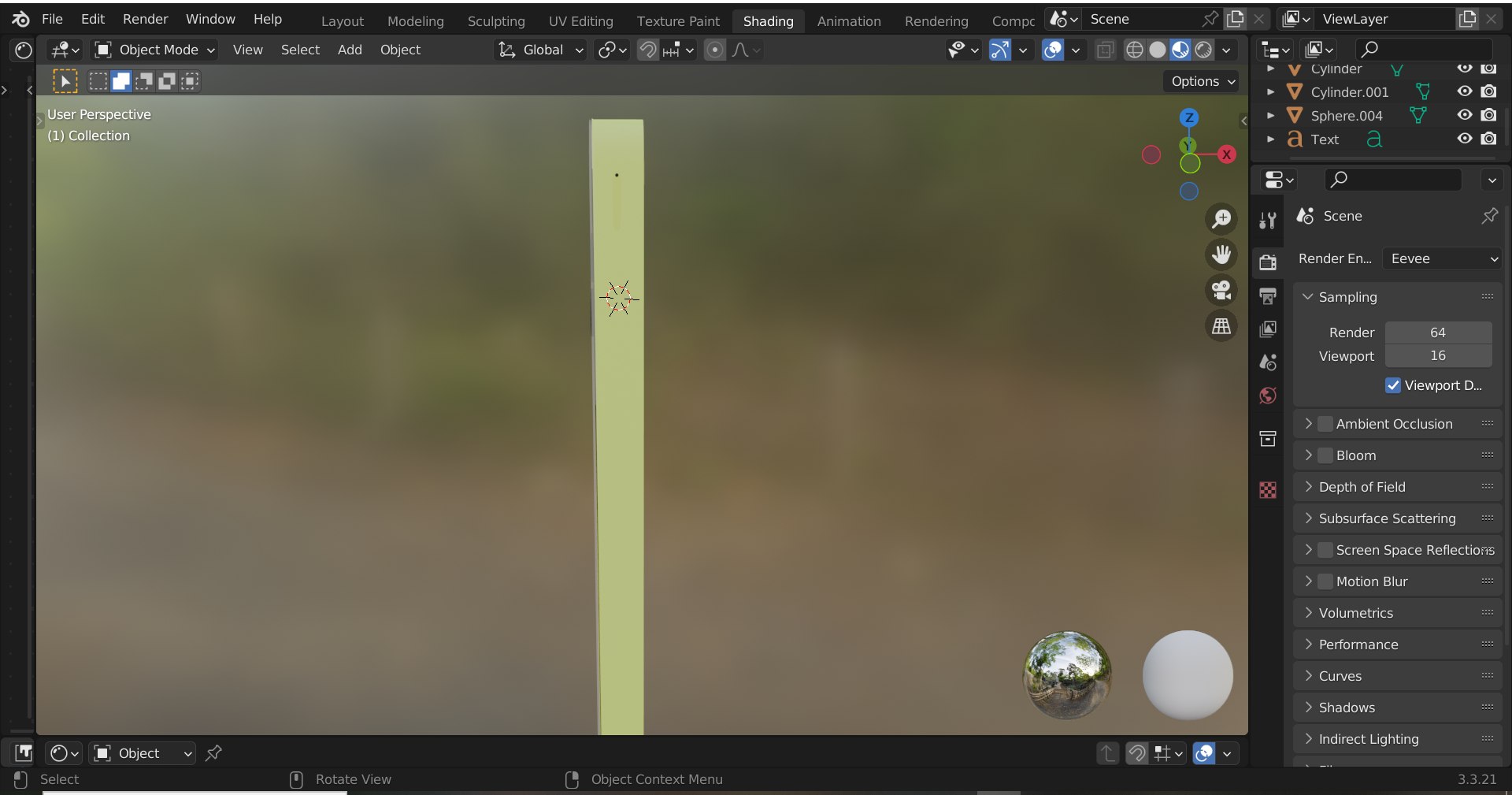This screenshot has height=795, width=1512.
Task: Toggle Ambient Occlusion checkbox
Action: tap(1325, 424)
